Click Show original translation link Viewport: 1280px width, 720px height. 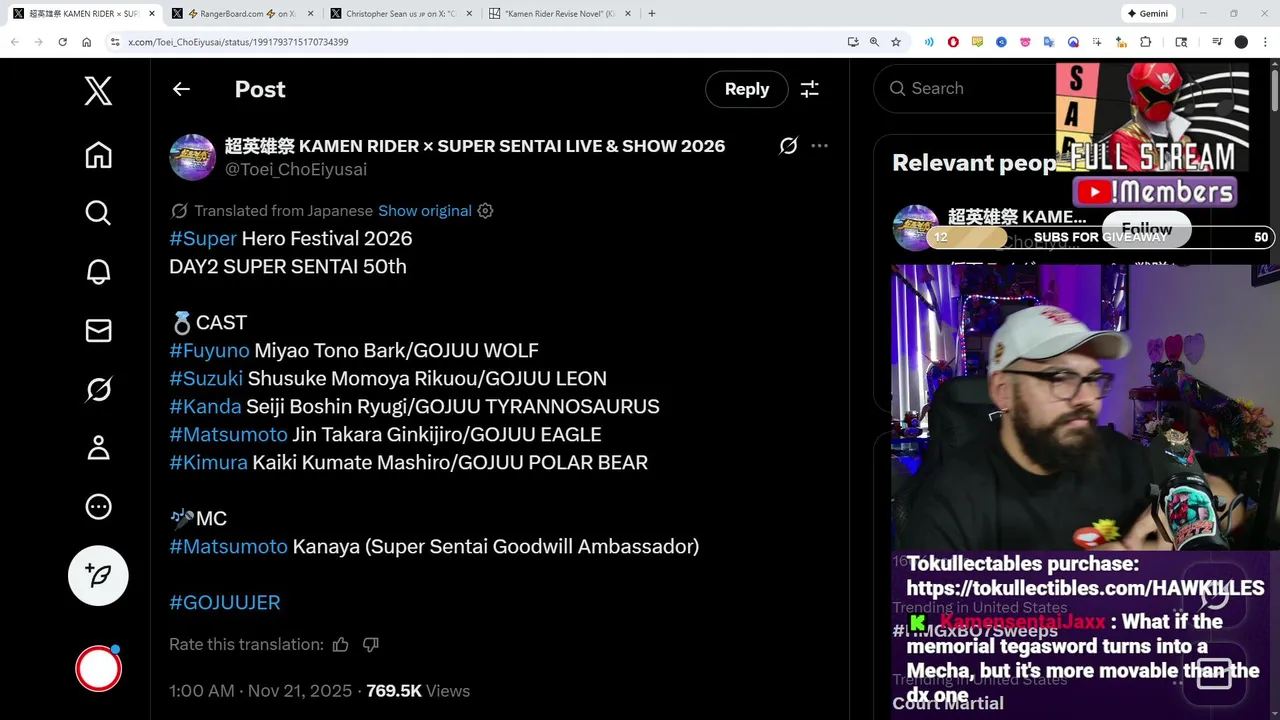pos(425,211)
